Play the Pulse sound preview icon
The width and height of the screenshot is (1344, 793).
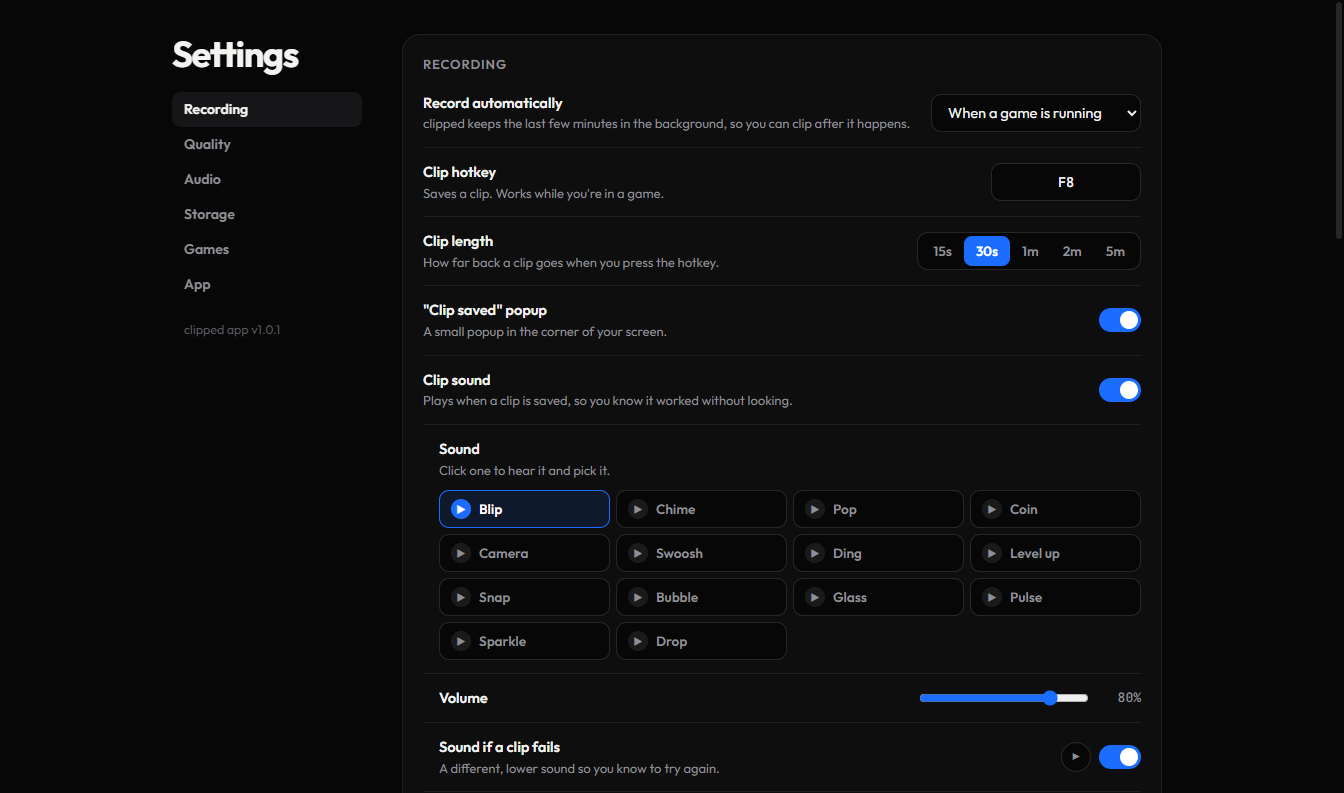click(992, 597)
